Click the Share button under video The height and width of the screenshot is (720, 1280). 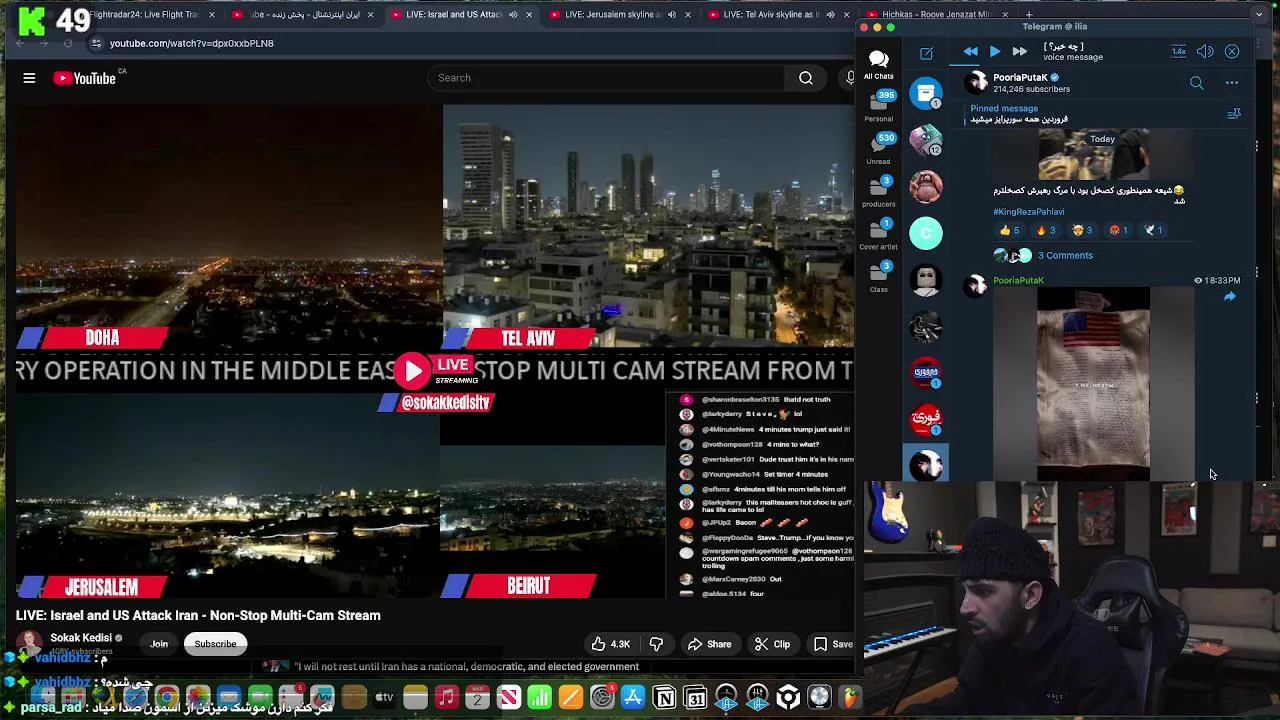coord(709,644)
